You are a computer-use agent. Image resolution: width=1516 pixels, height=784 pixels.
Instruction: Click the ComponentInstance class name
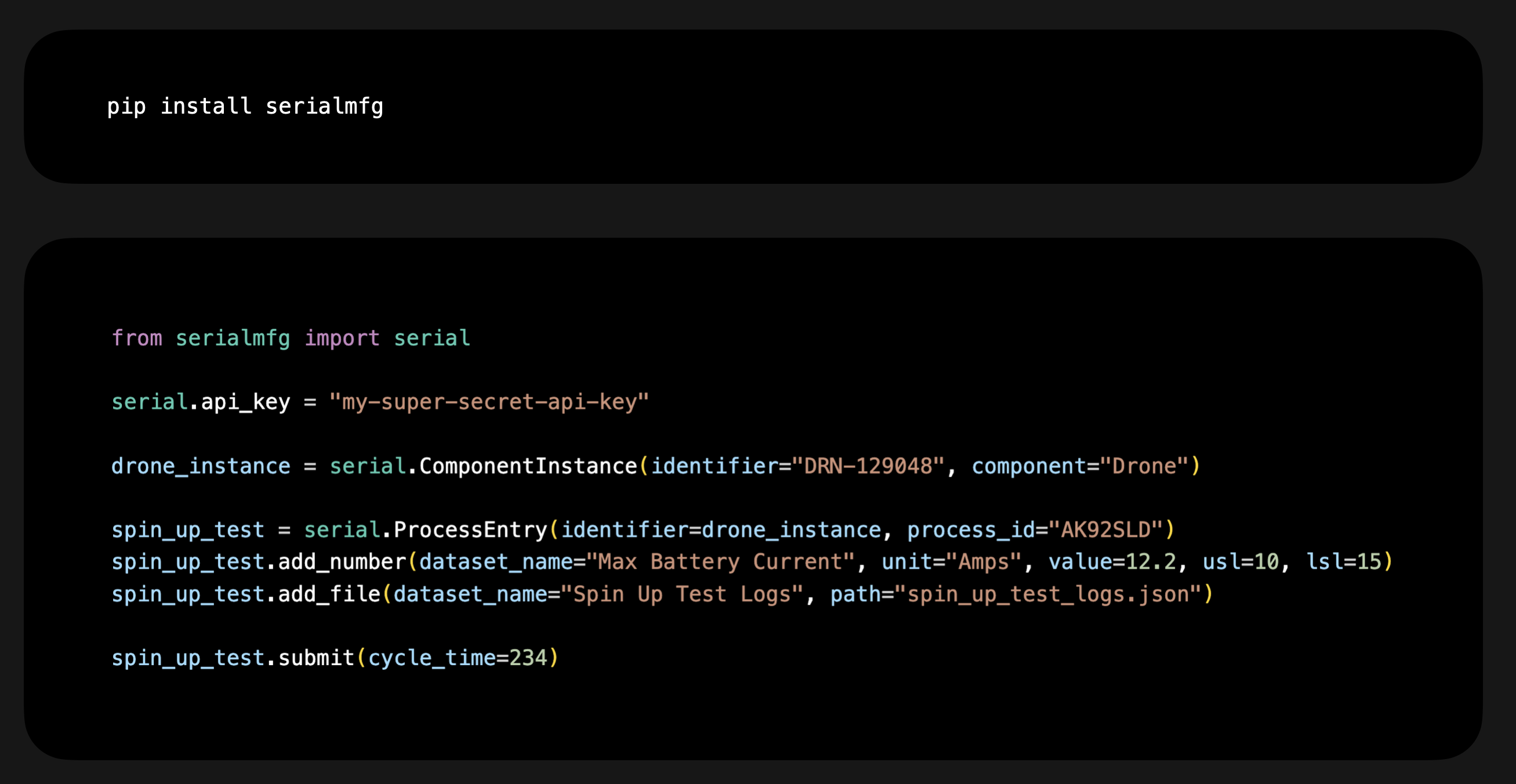click(528, 466)
